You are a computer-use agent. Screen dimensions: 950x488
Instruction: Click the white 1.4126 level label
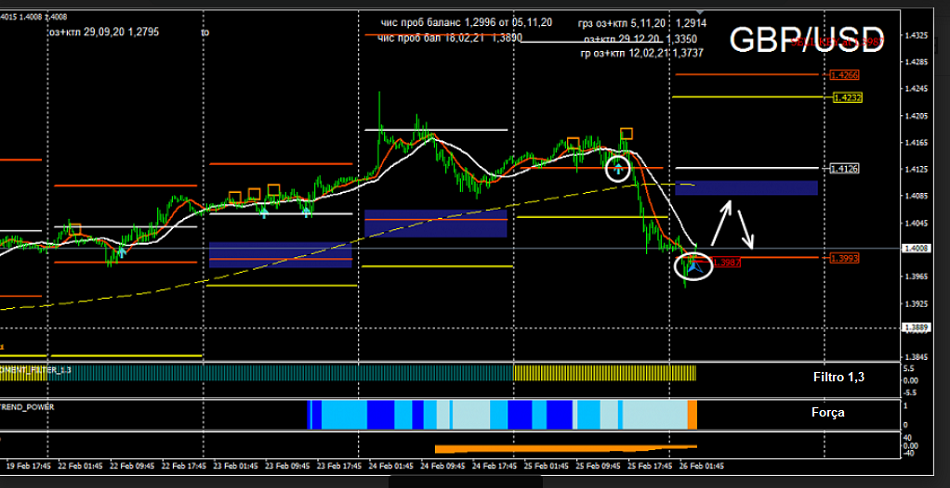tap(845, 169)
